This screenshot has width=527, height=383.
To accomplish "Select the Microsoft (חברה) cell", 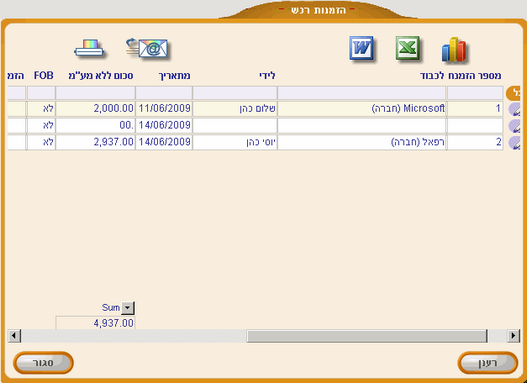I will pos(362,109).
